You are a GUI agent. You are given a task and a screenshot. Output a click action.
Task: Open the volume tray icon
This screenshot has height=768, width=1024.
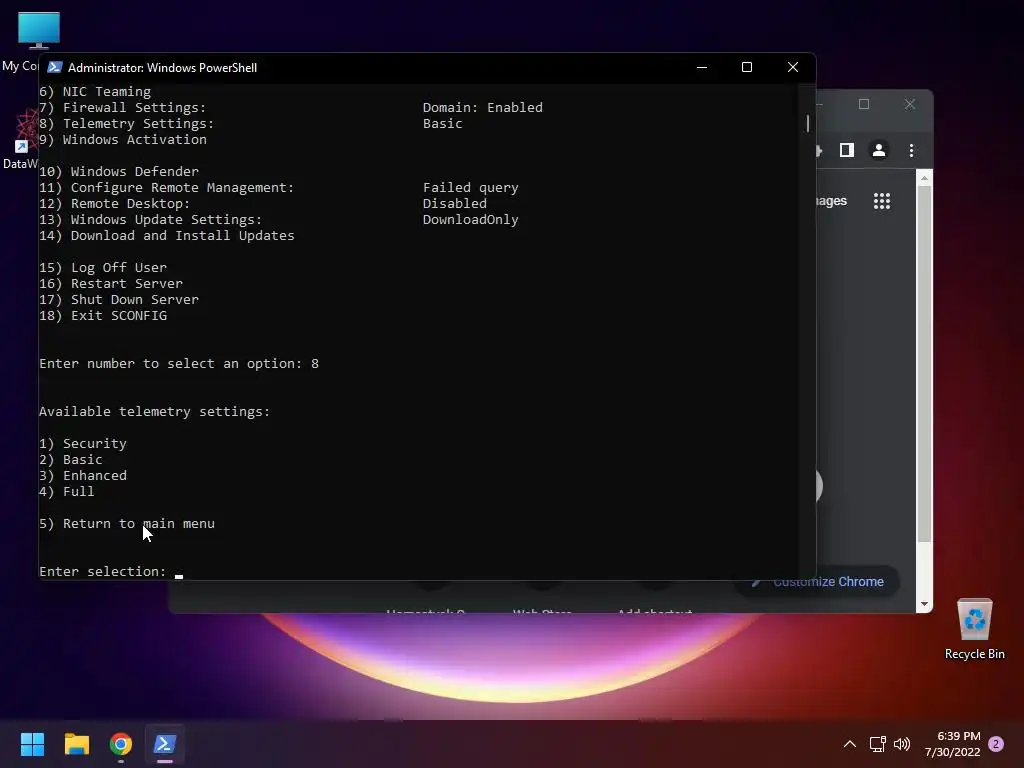[x=902, y=744]
